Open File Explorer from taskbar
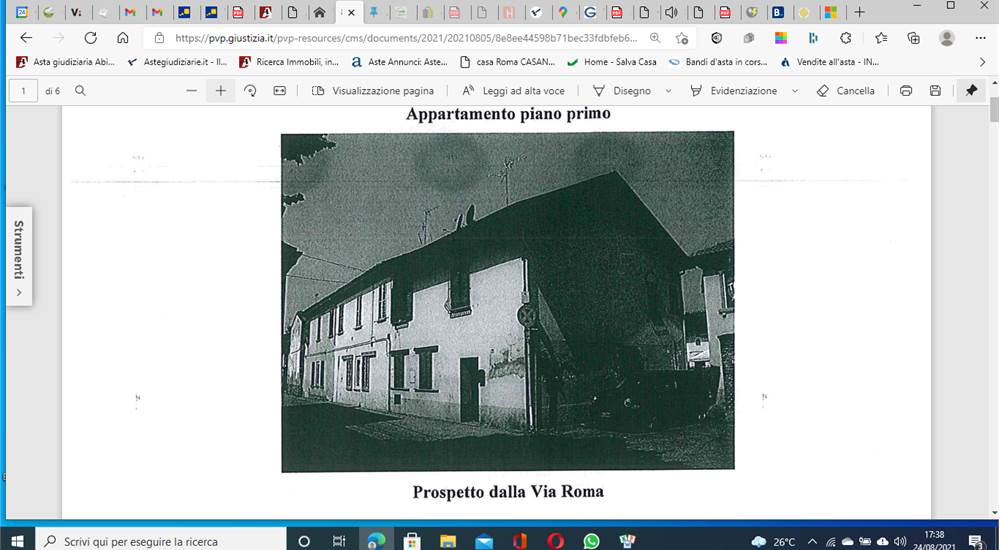The image size is (1000, 550). pos(448,541)
